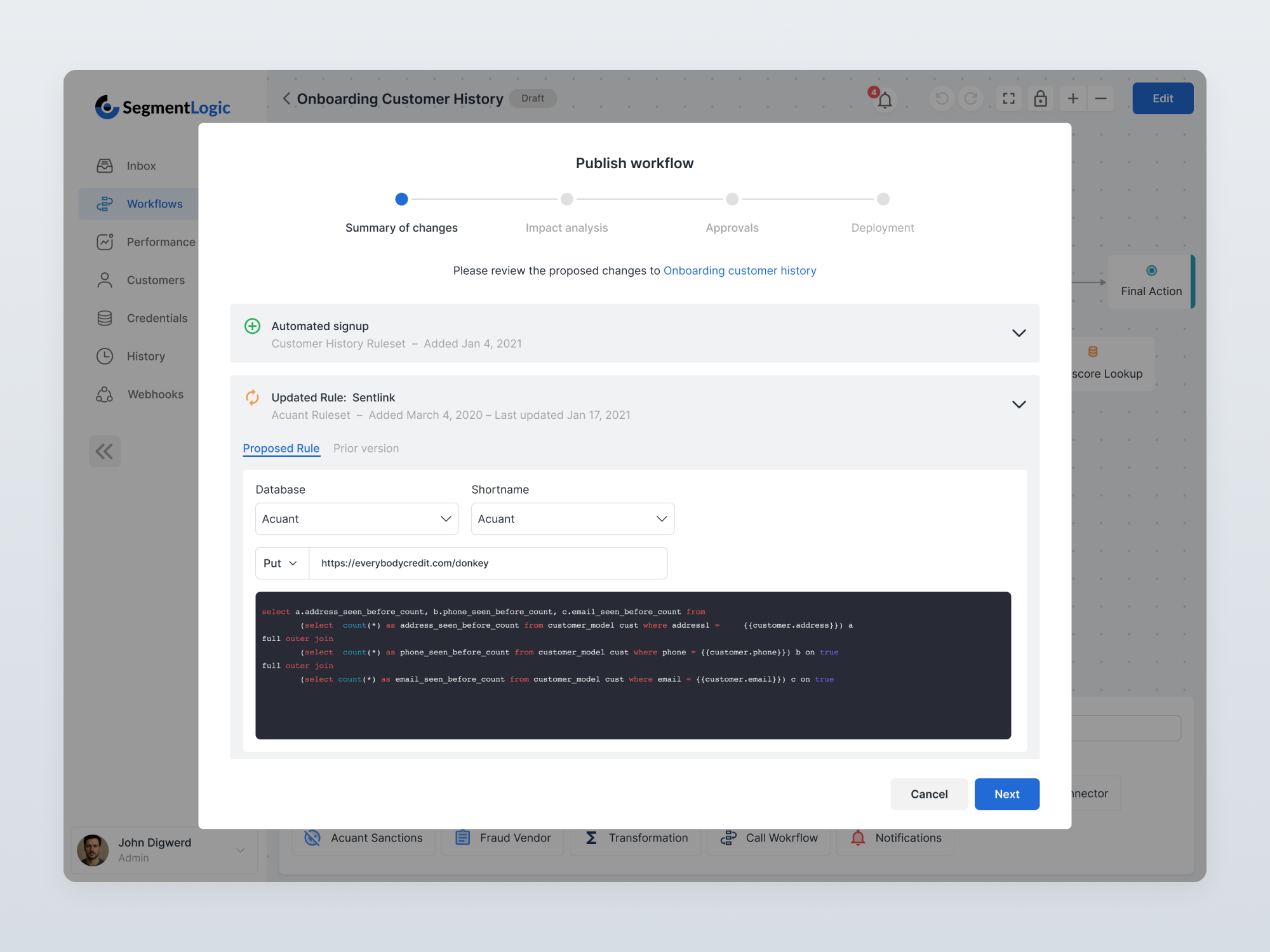Click the Fraud Vendor clipboard icon
The width and height of the screenshot is (1270, 952).
(x=462, y=838)
